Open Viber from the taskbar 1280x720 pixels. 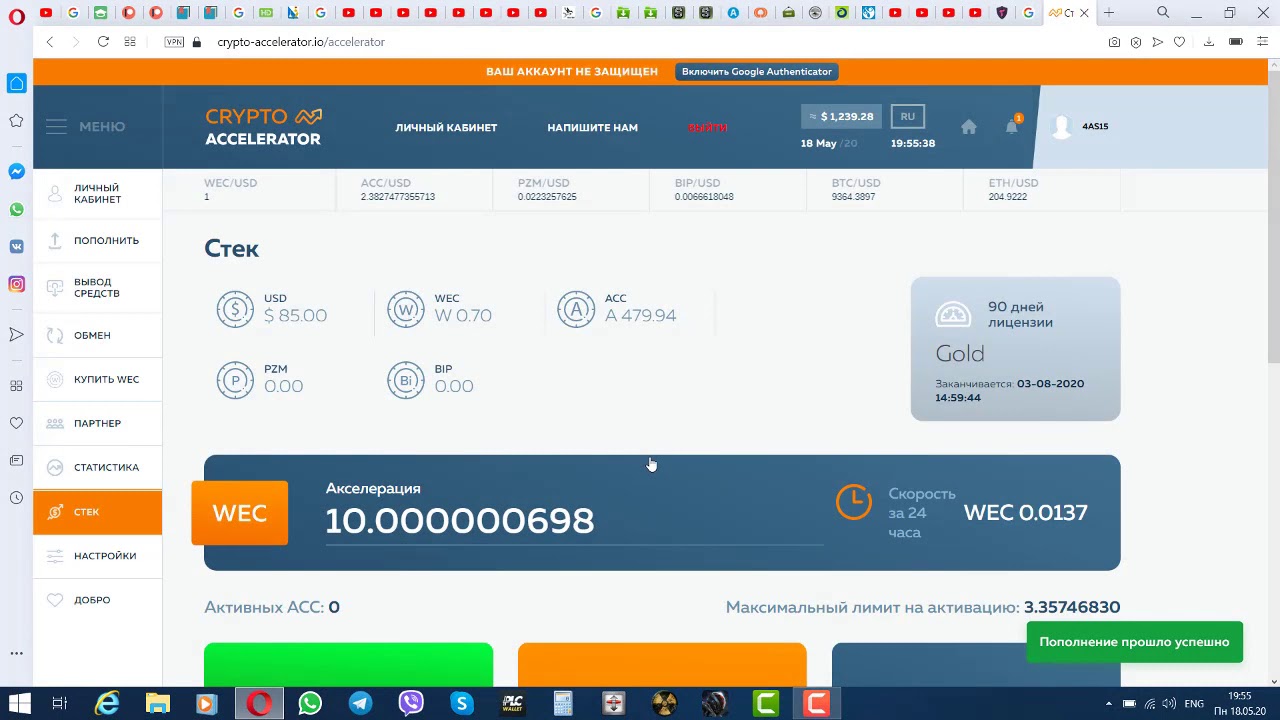point(411,704)
